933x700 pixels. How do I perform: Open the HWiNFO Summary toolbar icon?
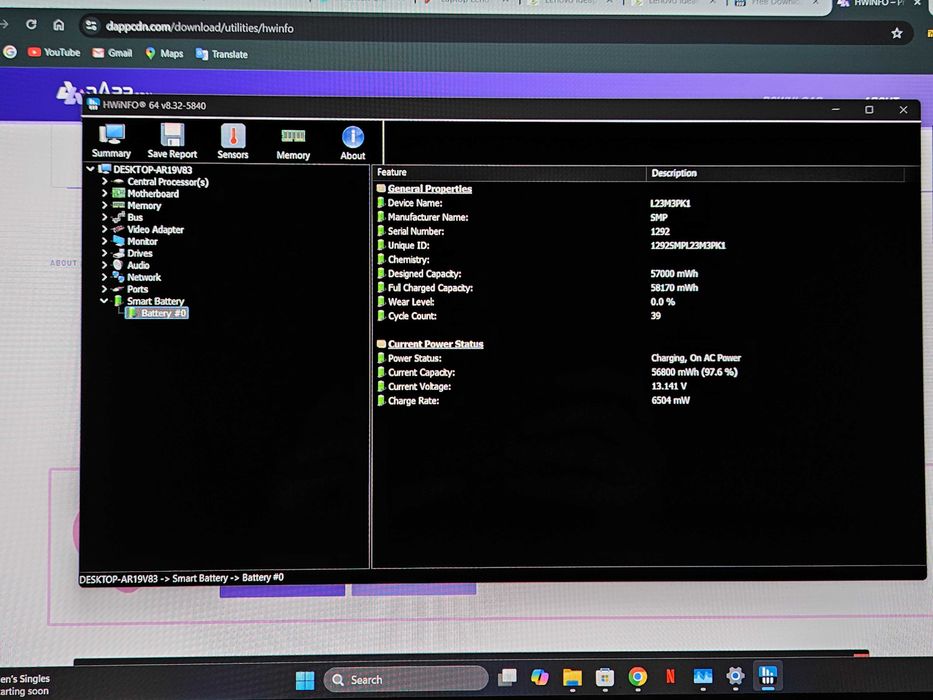tap(111, 141)
